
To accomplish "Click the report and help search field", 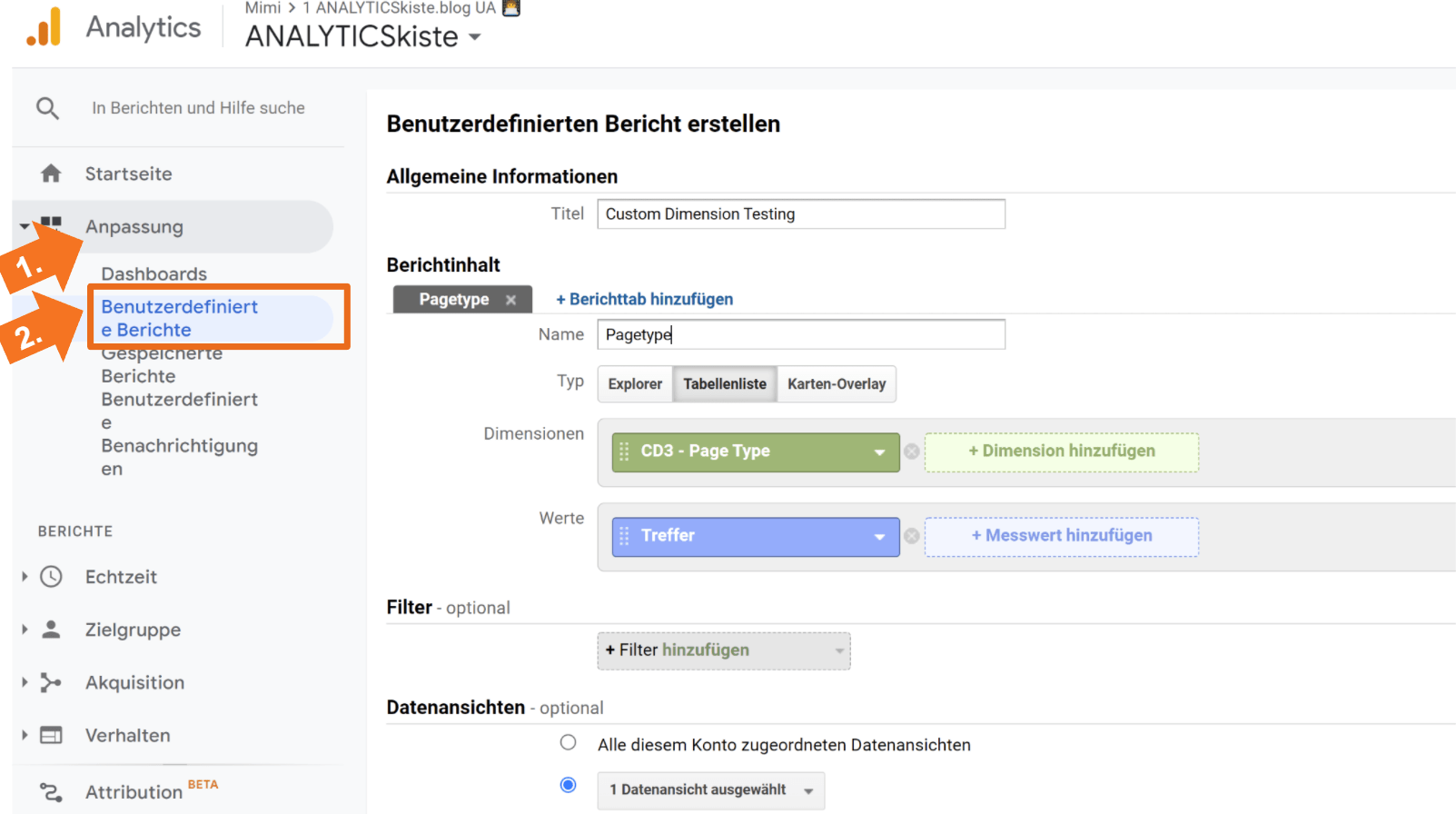I will (198, 108).
